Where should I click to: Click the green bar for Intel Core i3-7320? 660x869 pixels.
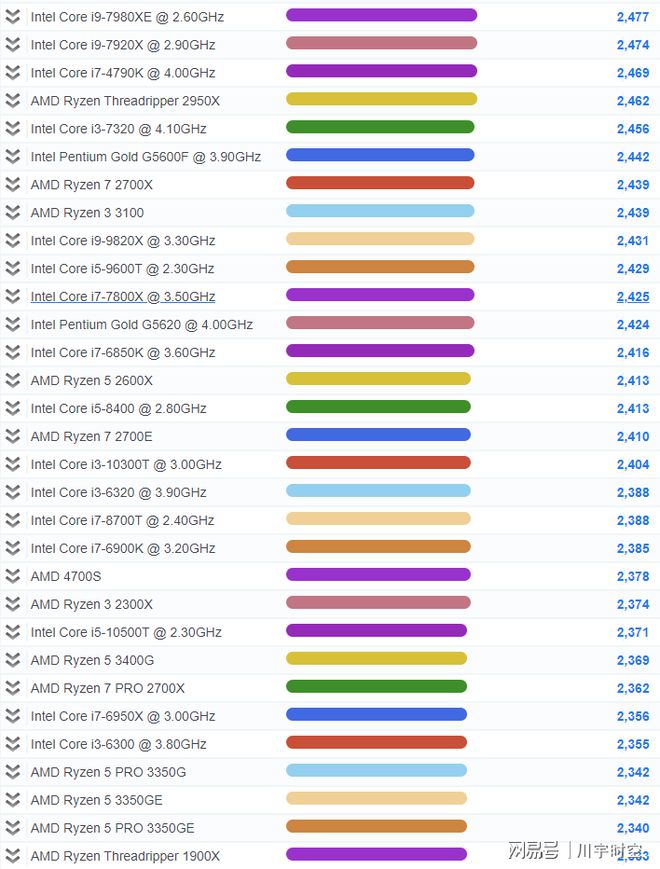[380, 127]
